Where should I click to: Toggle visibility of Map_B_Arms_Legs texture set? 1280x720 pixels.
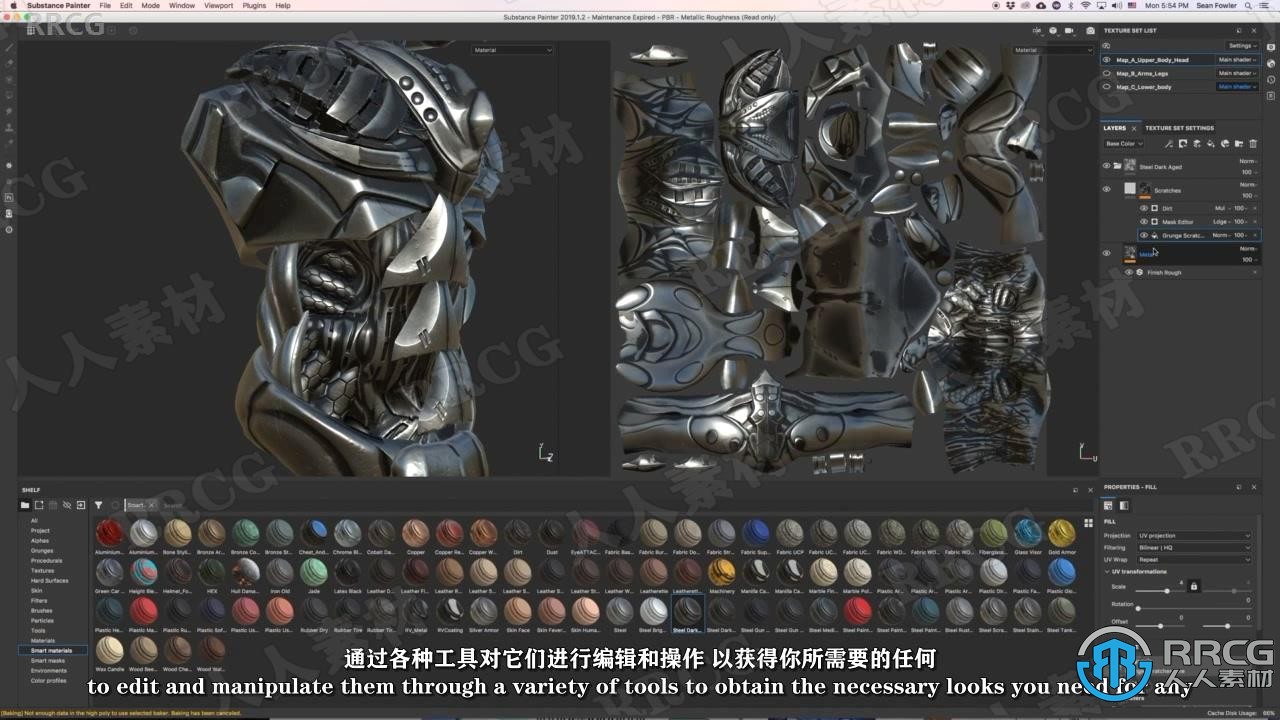pyautogui.click(x=1106, y=73)
